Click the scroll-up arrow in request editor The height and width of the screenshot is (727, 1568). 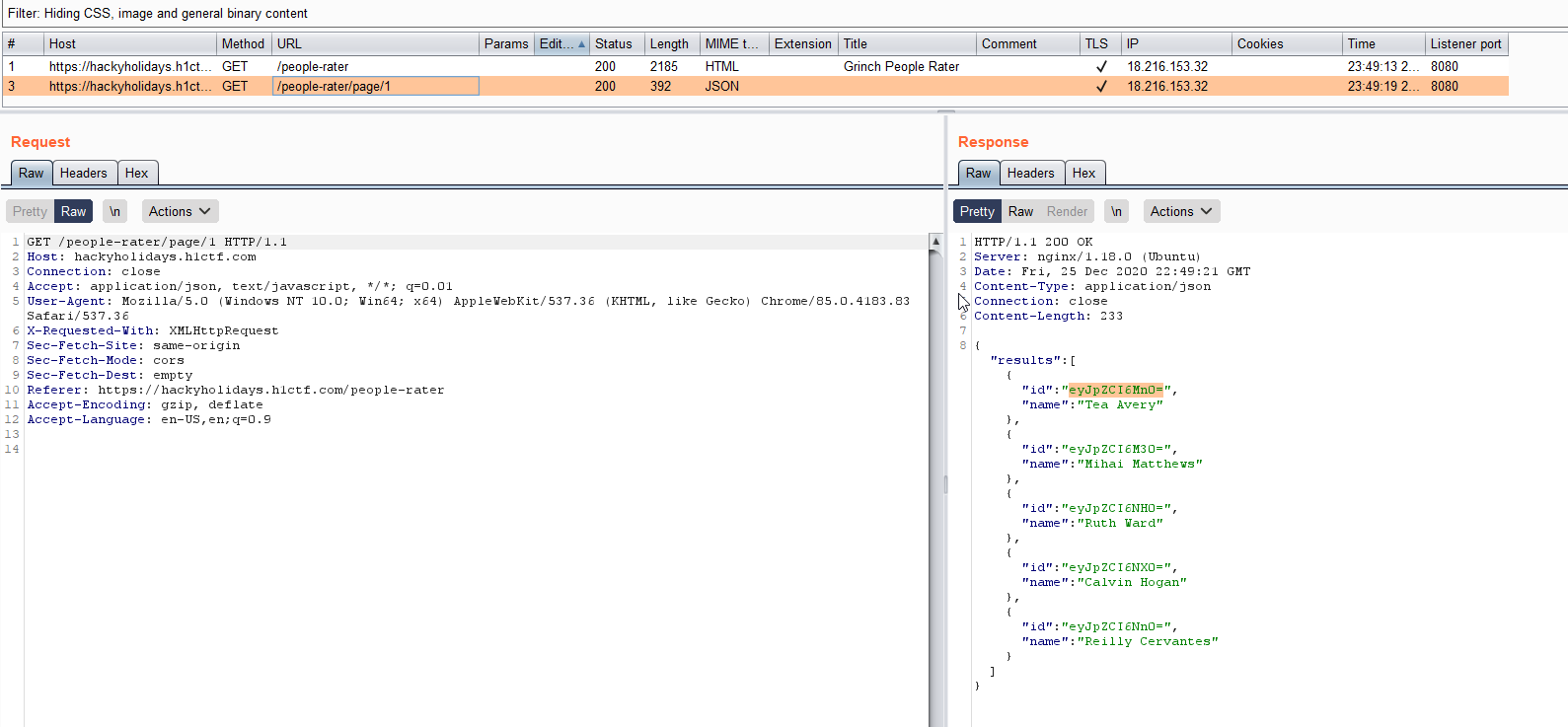coord(935,242)
